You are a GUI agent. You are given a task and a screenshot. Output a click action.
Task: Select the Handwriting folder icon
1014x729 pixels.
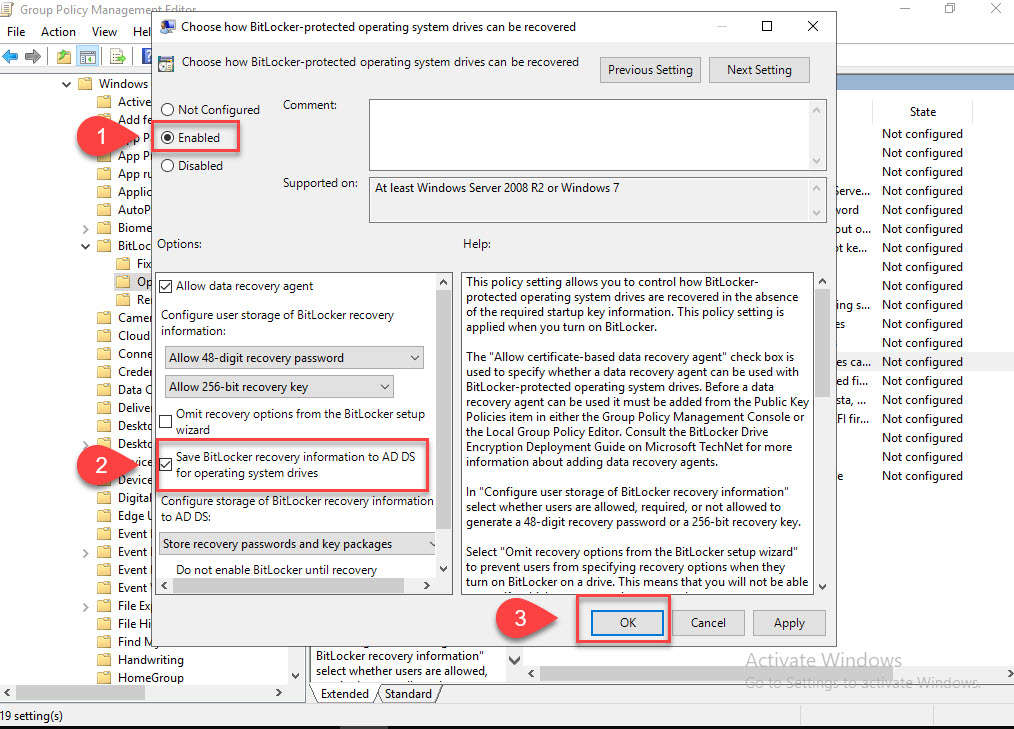(104, 660)
